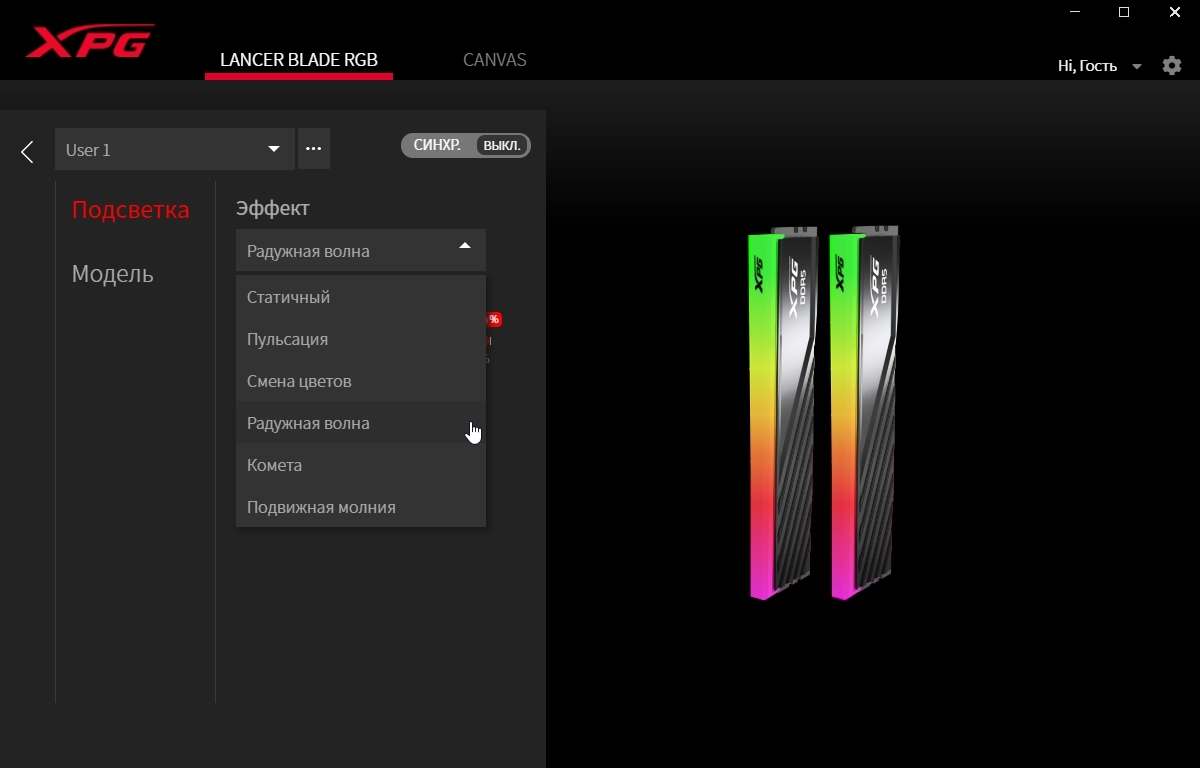Choose the Смена цветов effect
The height and width of the screenshot is (768, 1200).
(x=361, y=381)
